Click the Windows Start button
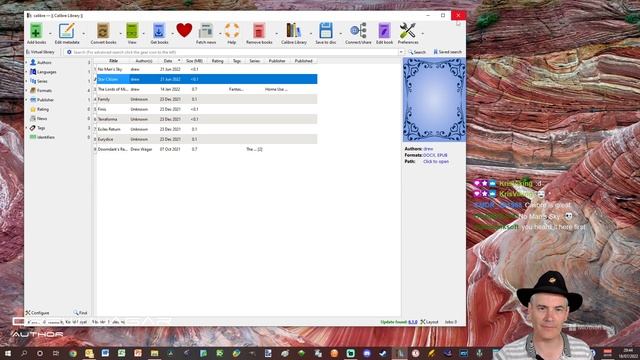This screenshot has width=640, height=360. [8, 353]
